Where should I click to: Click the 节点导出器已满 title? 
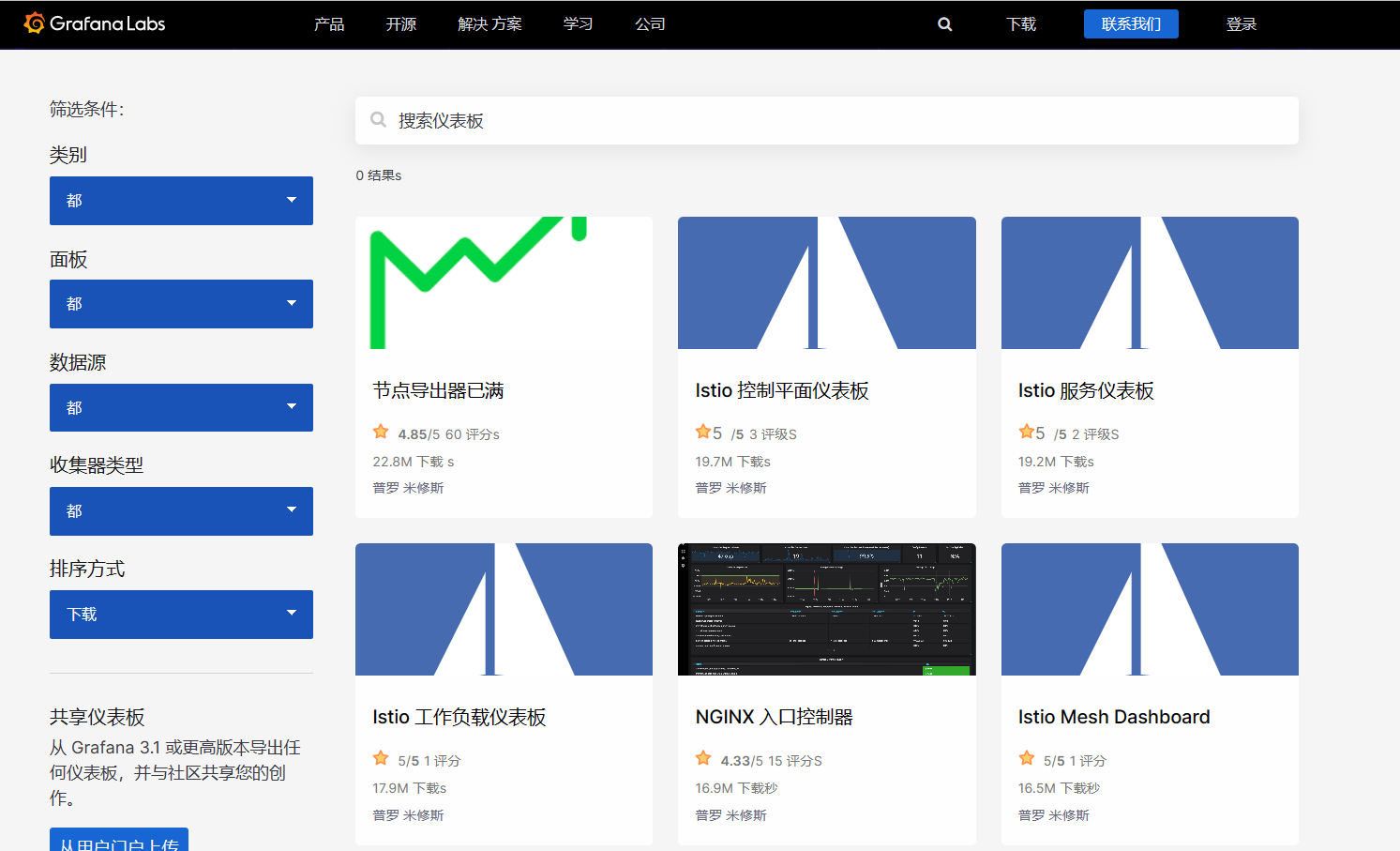[x=438, y=390]
